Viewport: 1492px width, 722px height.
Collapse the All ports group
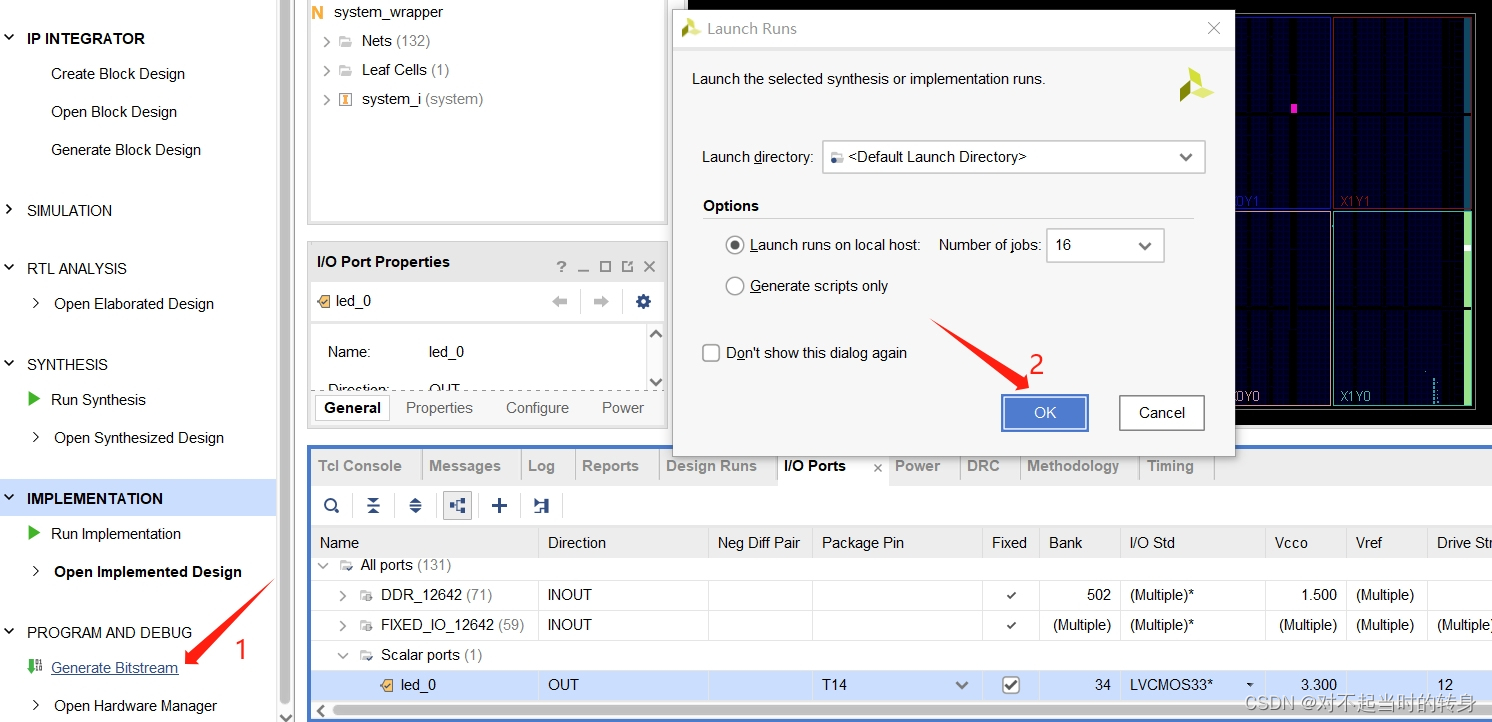(323, 565)
